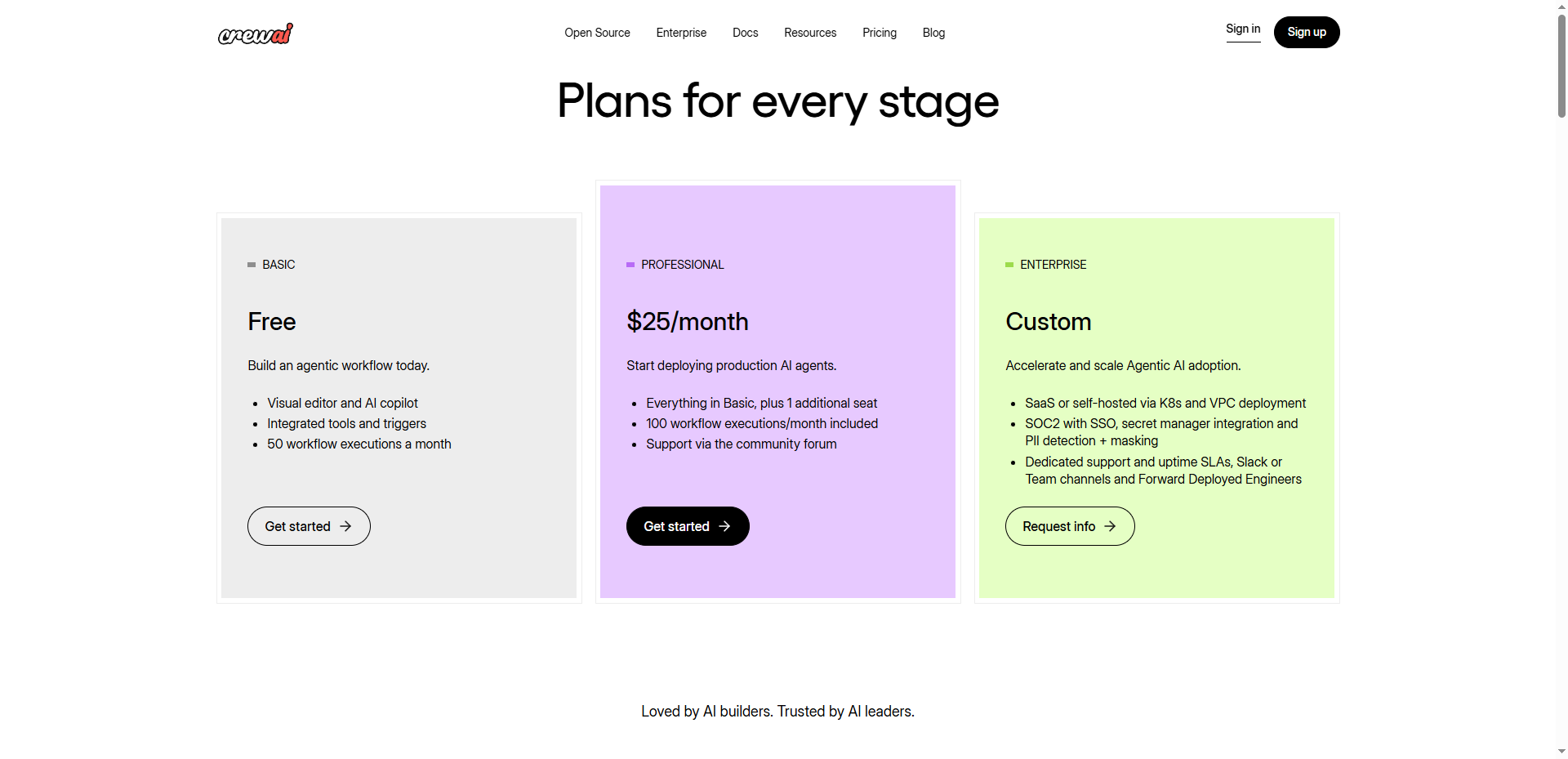Image resolution: width=1568 pixels, height=759 pixels.
Task: Click the arrow in Basic's Get started
Action: click(345, 526)
